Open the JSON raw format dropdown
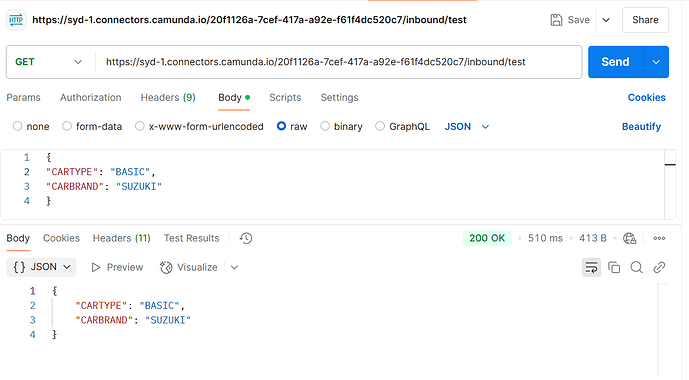689x380 pixels. [x=467, y=127]
